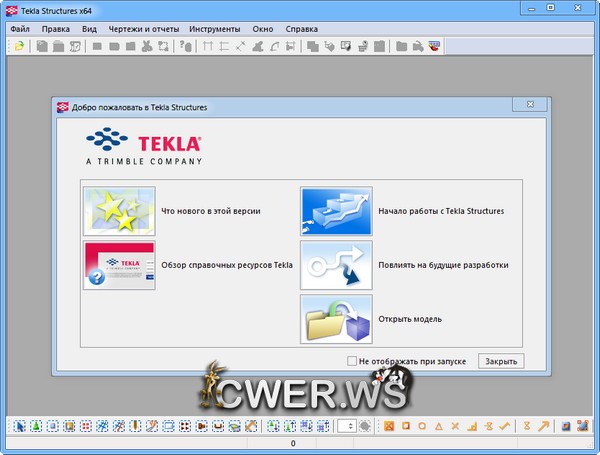This screenshot has height=455, width=600.
Task: Select the arrow cursor select-all switch
Action: coord(19,426)
